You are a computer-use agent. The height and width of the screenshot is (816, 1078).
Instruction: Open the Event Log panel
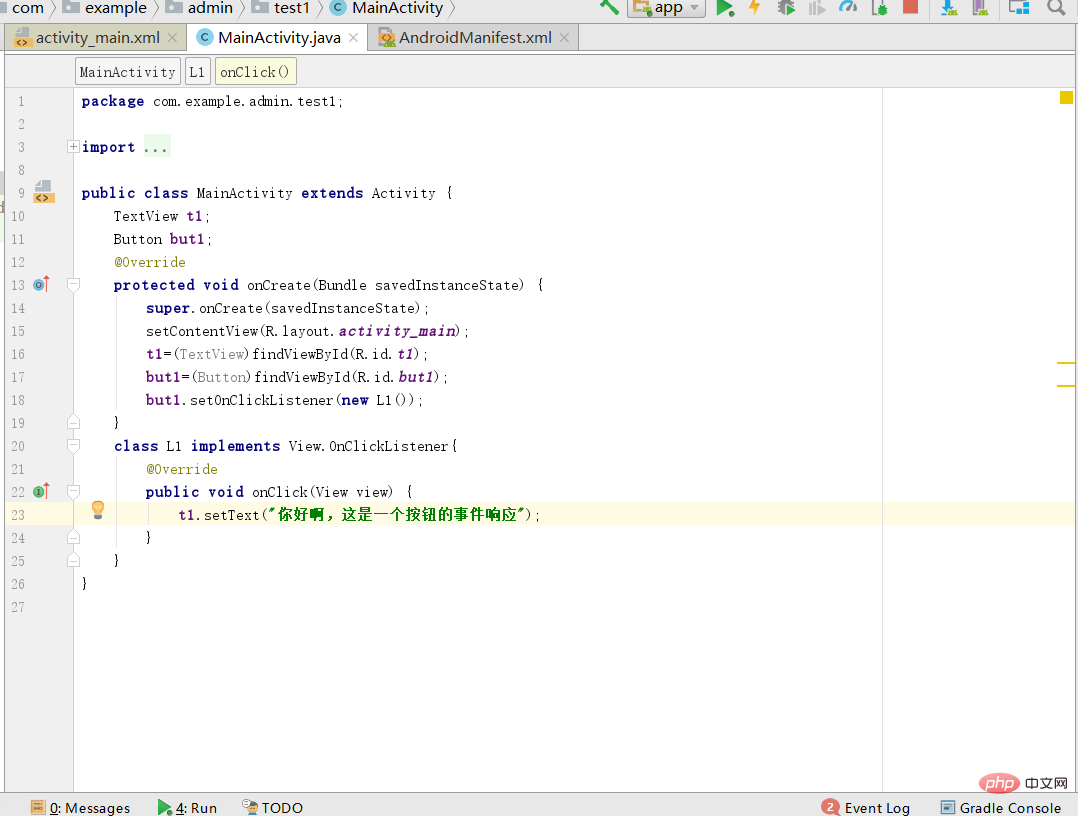tap(876, 807)
